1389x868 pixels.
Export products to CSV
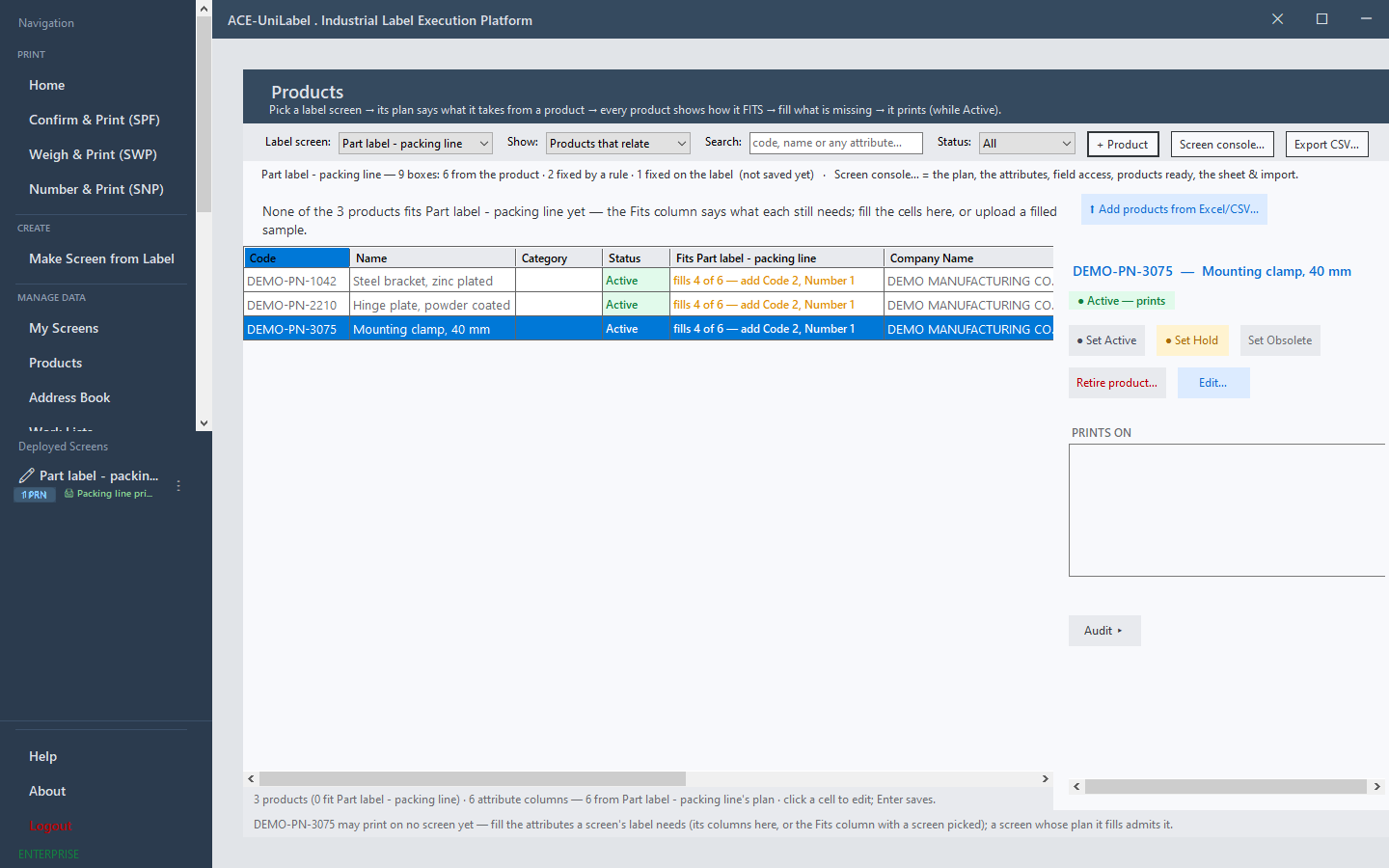(x=1327, y=145)
